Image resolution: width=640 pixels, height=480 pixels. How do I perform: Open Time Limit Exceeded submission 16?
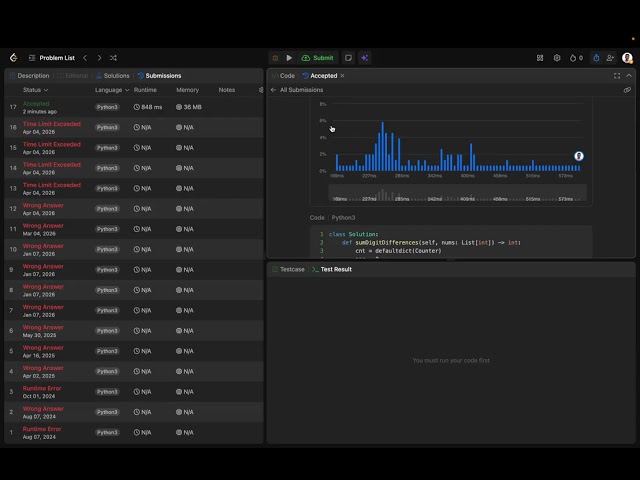click(x=133, y=127)
